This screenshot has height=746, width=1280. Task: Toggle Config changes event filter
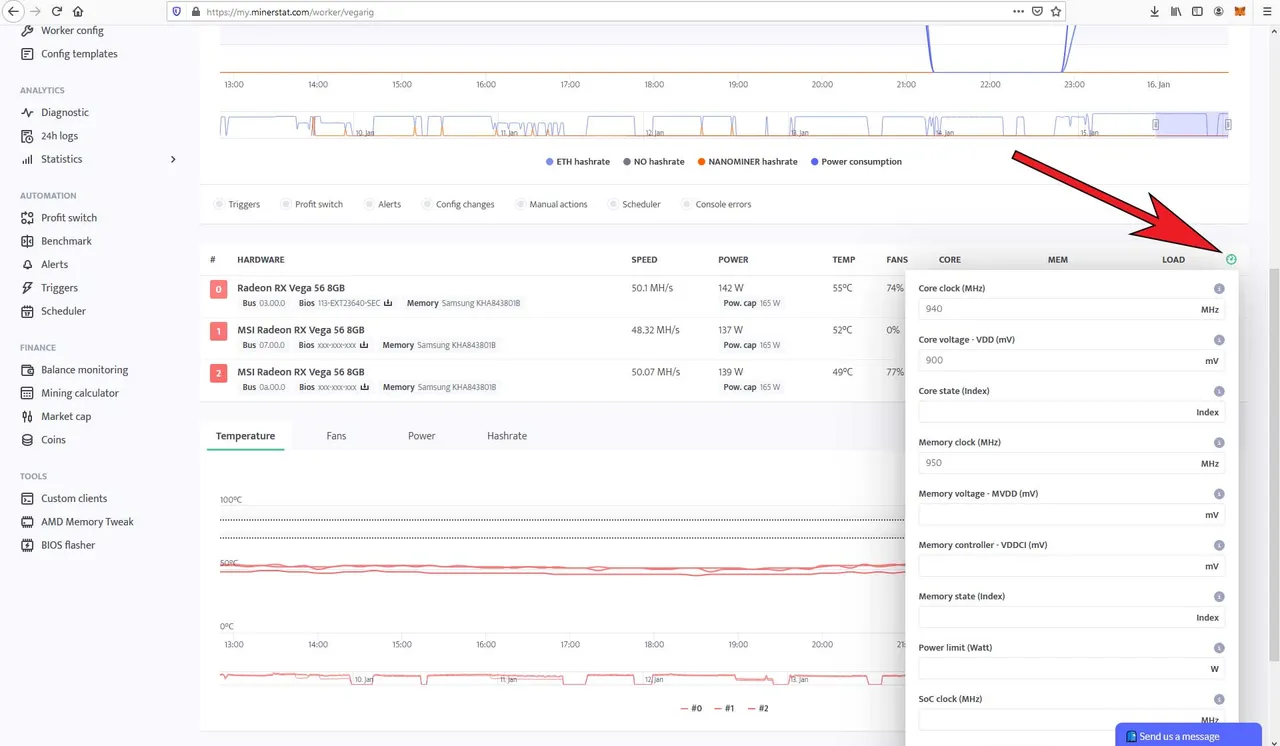tap(458, 204)
